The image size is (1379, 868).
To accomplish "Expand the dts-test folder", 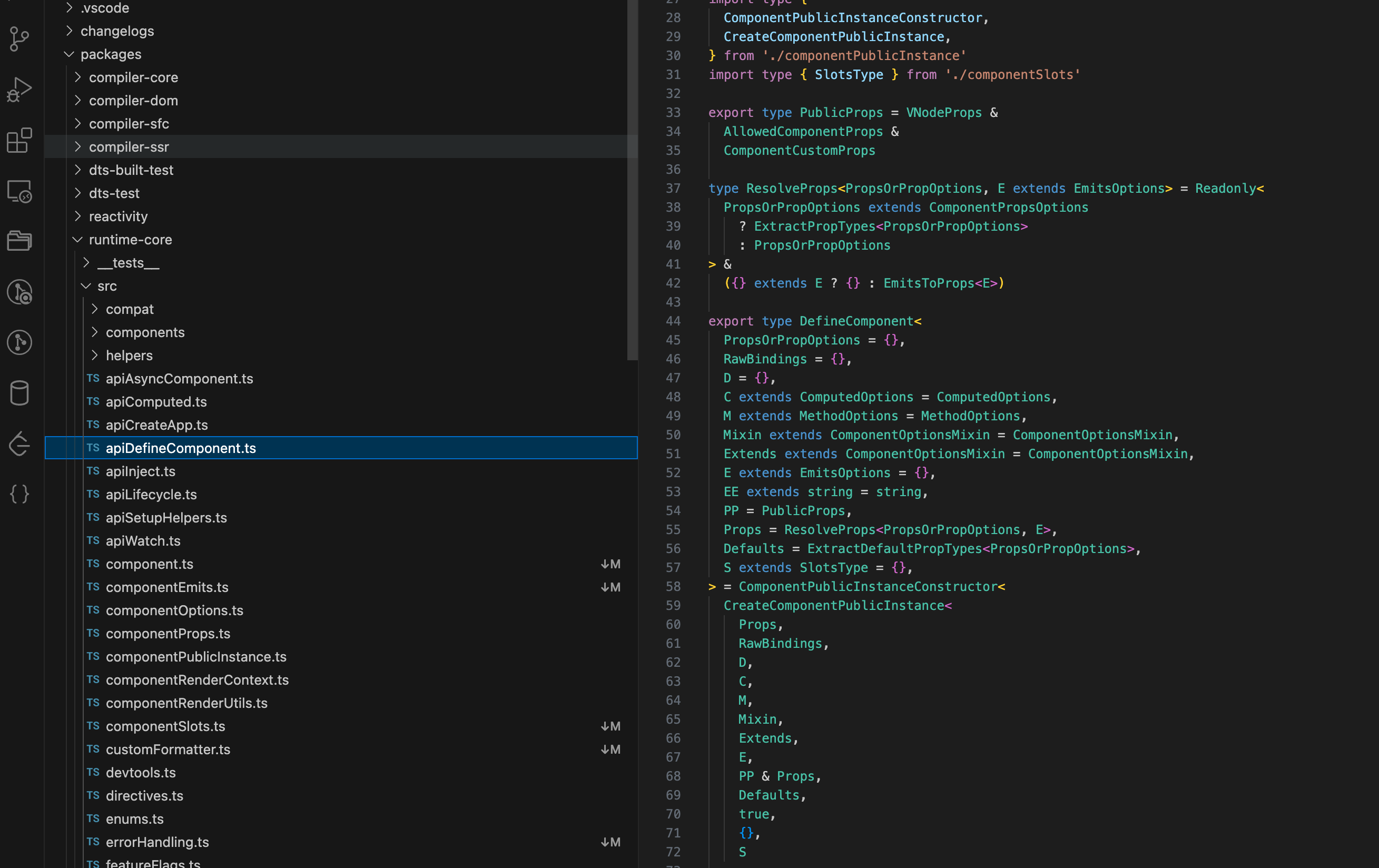I will (x=78, y=193).
